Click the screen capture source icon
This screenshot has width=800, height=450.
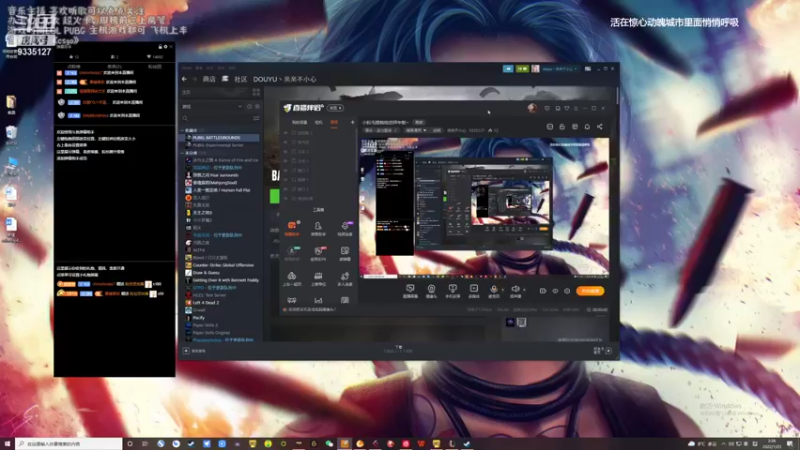[410, 291]
